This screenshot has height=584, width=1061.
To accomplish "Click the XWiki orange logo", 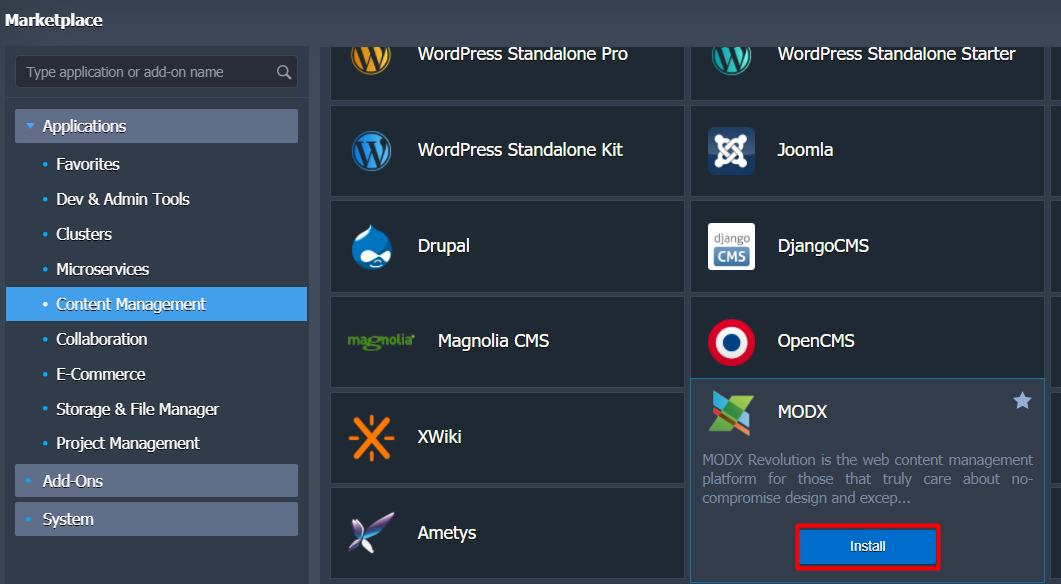I will coord(371,438).
